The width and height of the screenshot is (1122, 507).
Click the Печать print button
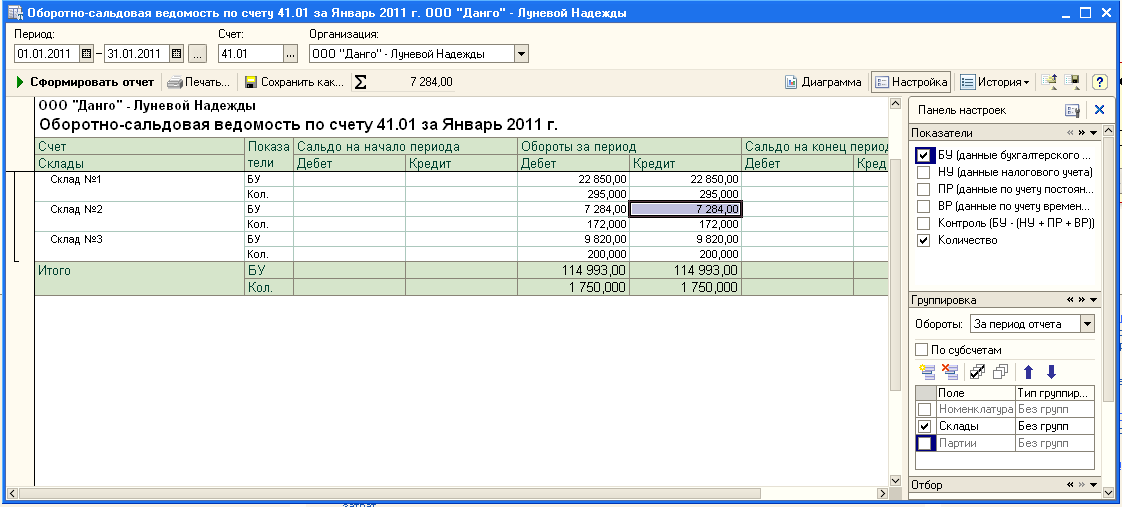tap(198, 82)
